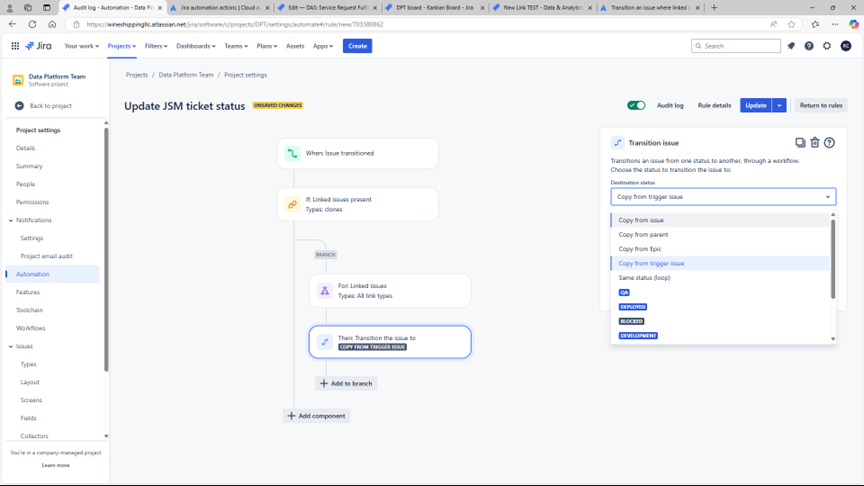Viewport: 864px width, 486px height.
Task: Click the back arrow icon beside Back to project
Action: pos(19,106)
